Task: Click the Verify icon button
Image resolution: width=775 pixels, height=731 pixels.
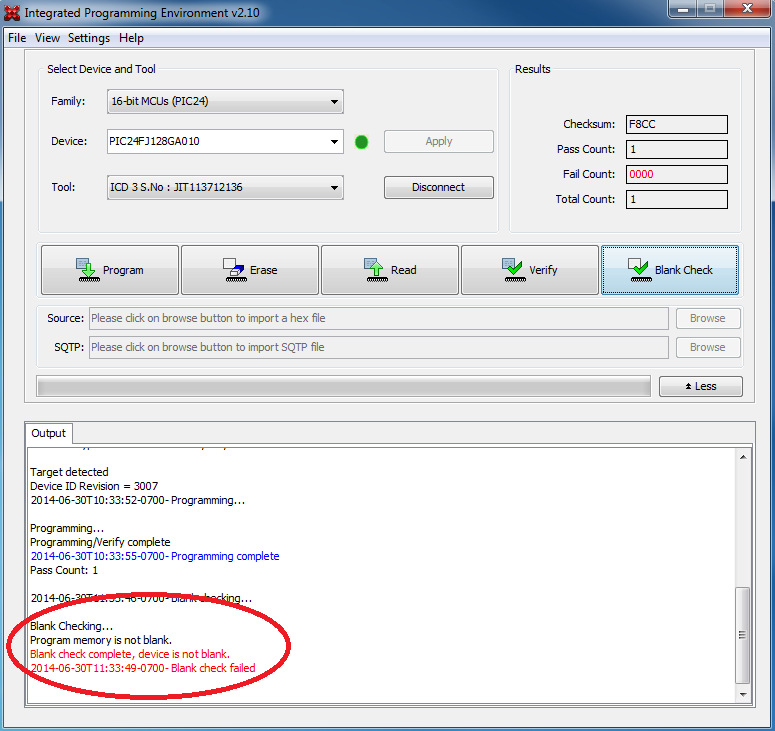Action: [512, 270]
